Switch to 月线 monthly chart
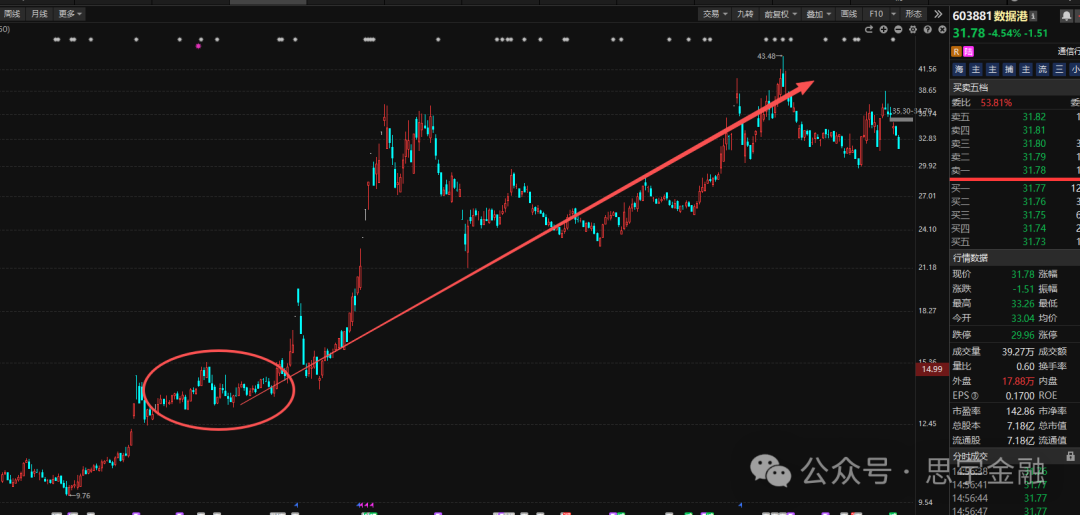The width and height of the screenshot is (1080, 515). pos(39,14)
